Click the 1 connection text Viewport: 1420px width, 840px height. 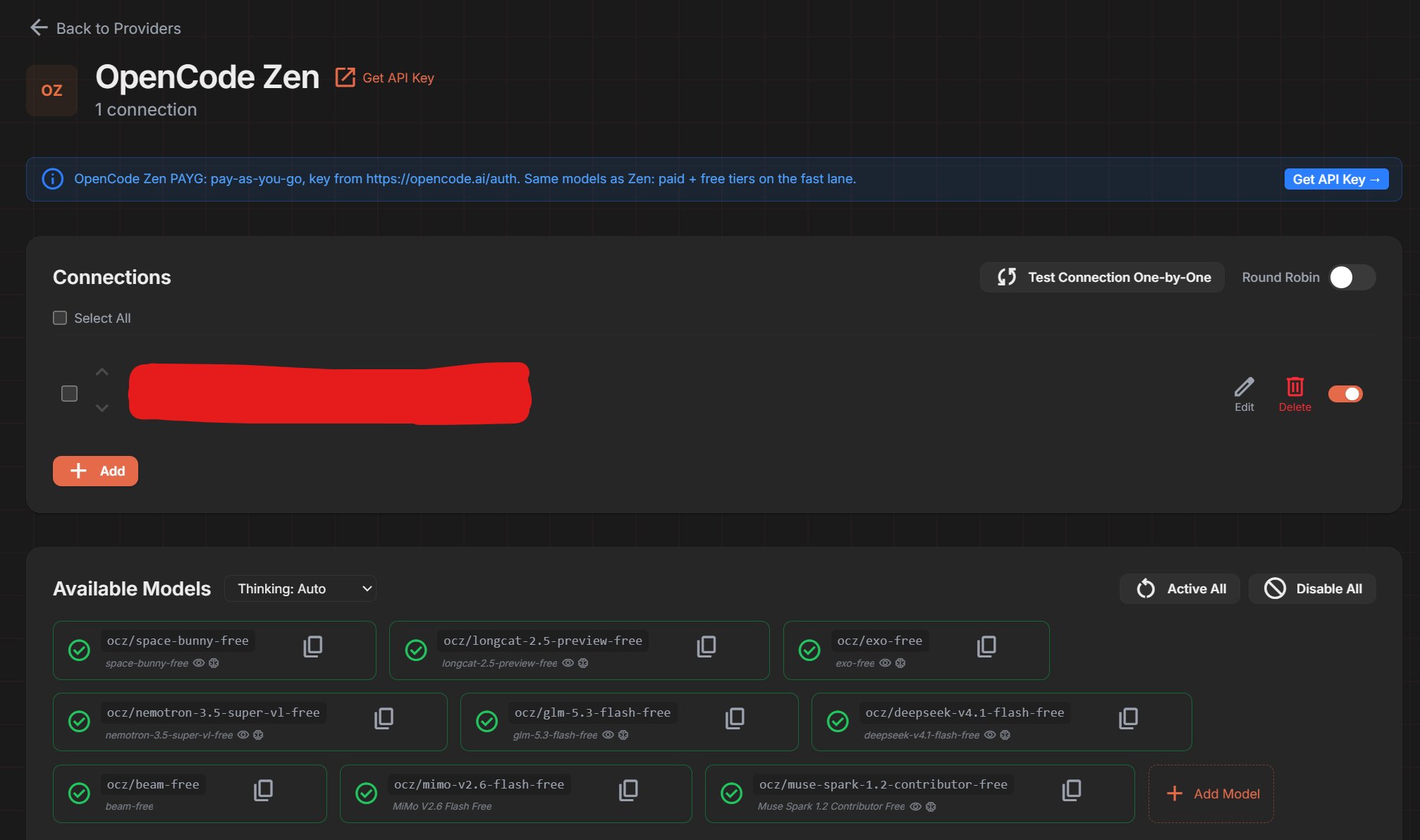[146, 109]
